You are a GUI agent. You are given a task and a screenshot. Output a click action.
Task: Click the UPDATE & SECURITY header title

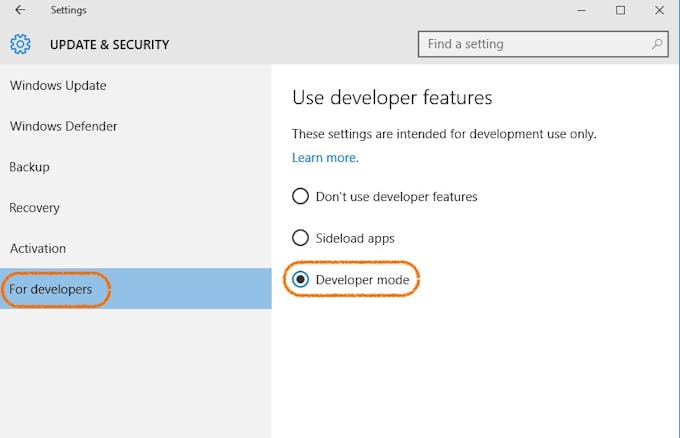[x=110, y=45]
